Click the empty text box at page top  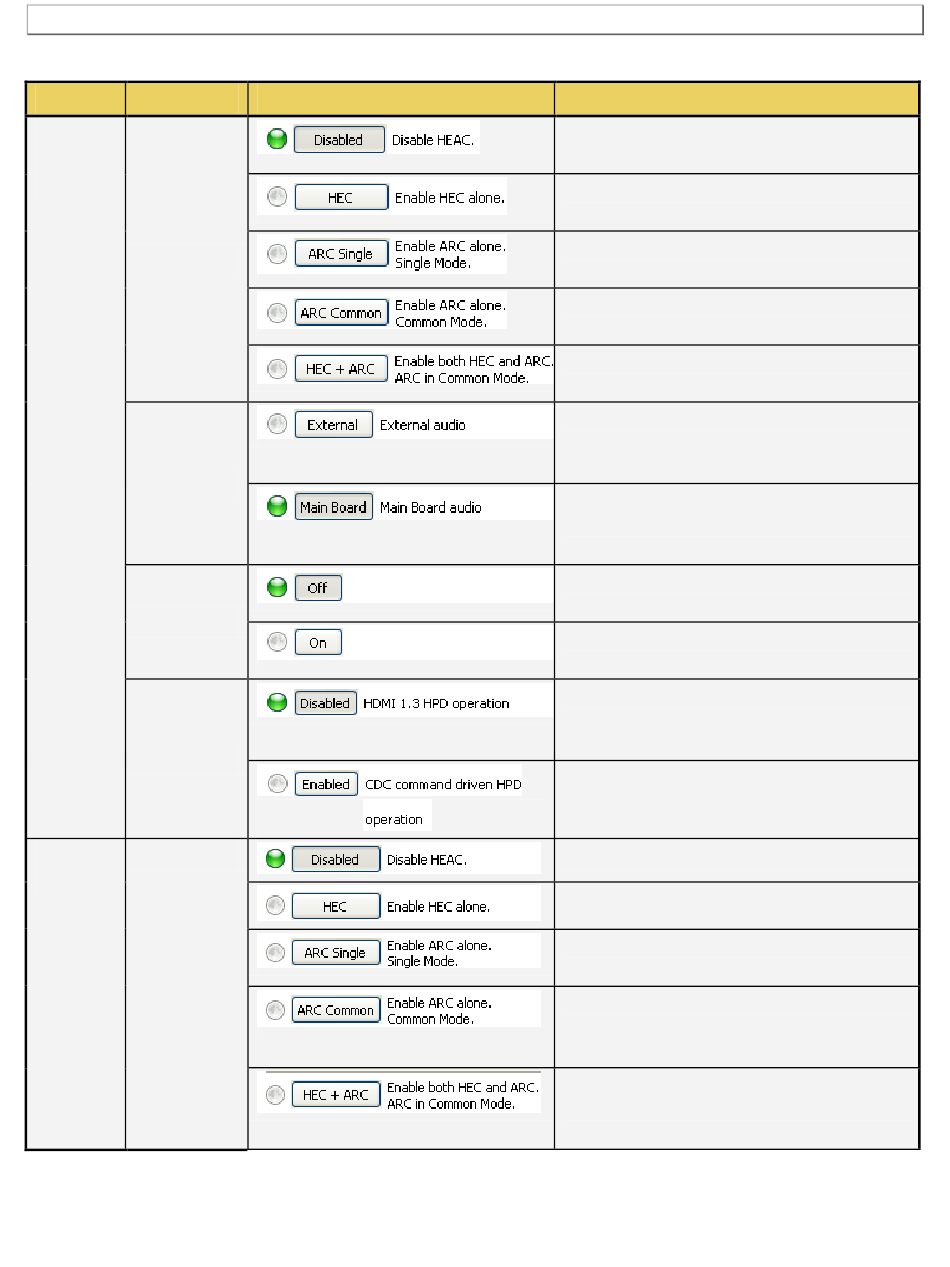click(474, 20)
